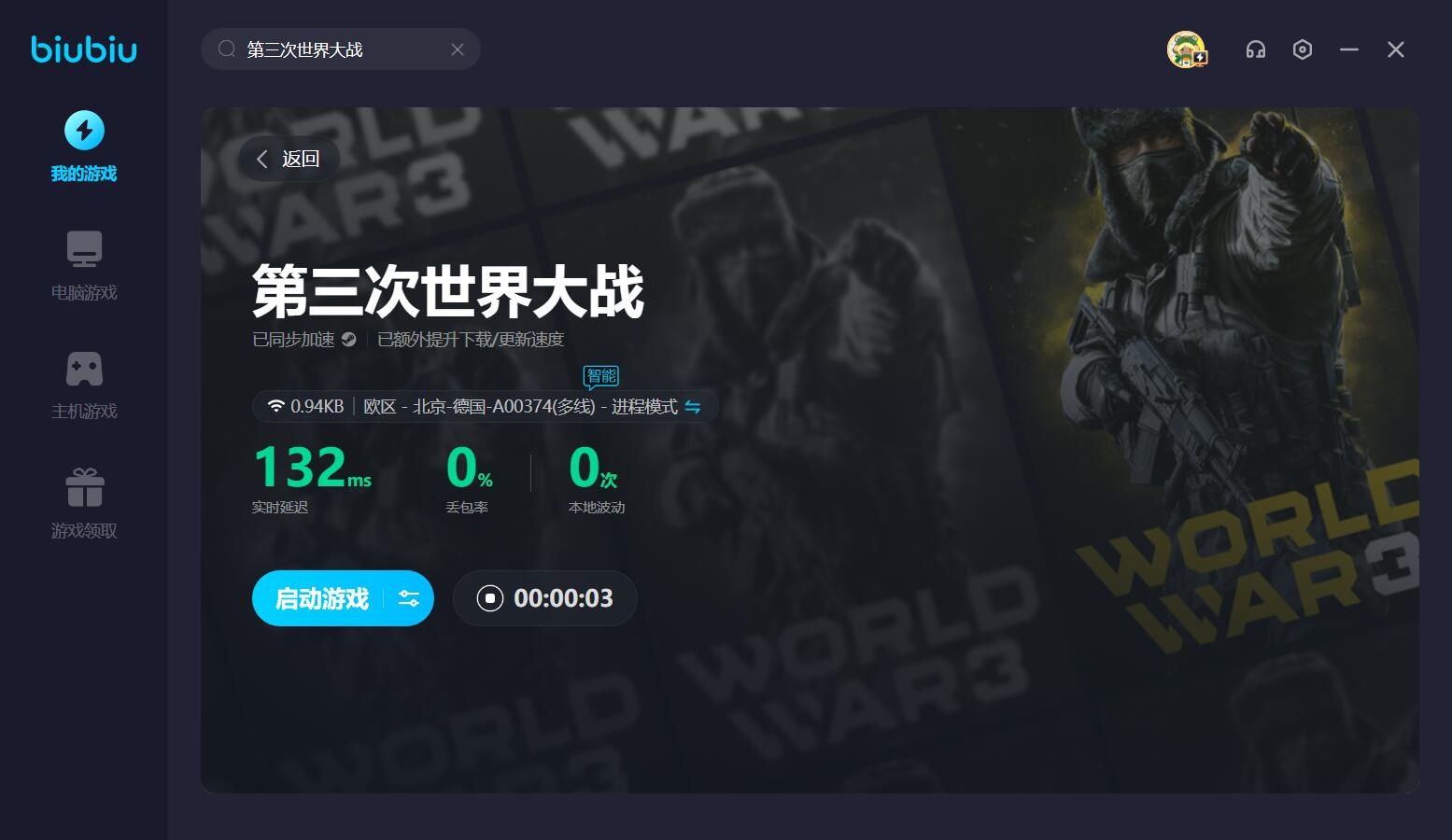1452x840 pixels.
Task: Click the 0% packet loss value
Action: point(470,468)
